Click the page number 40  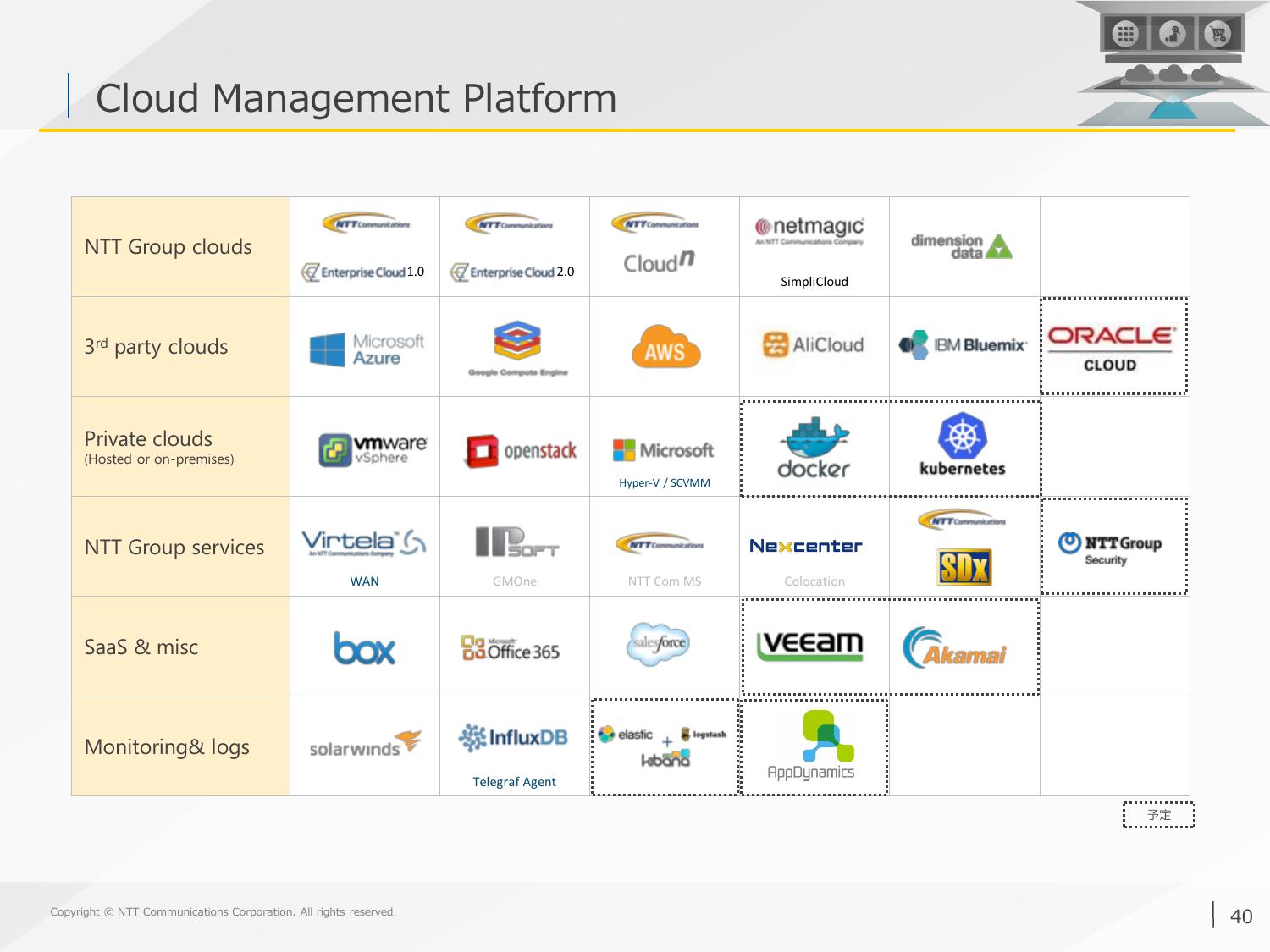[x=1240, y=916]
